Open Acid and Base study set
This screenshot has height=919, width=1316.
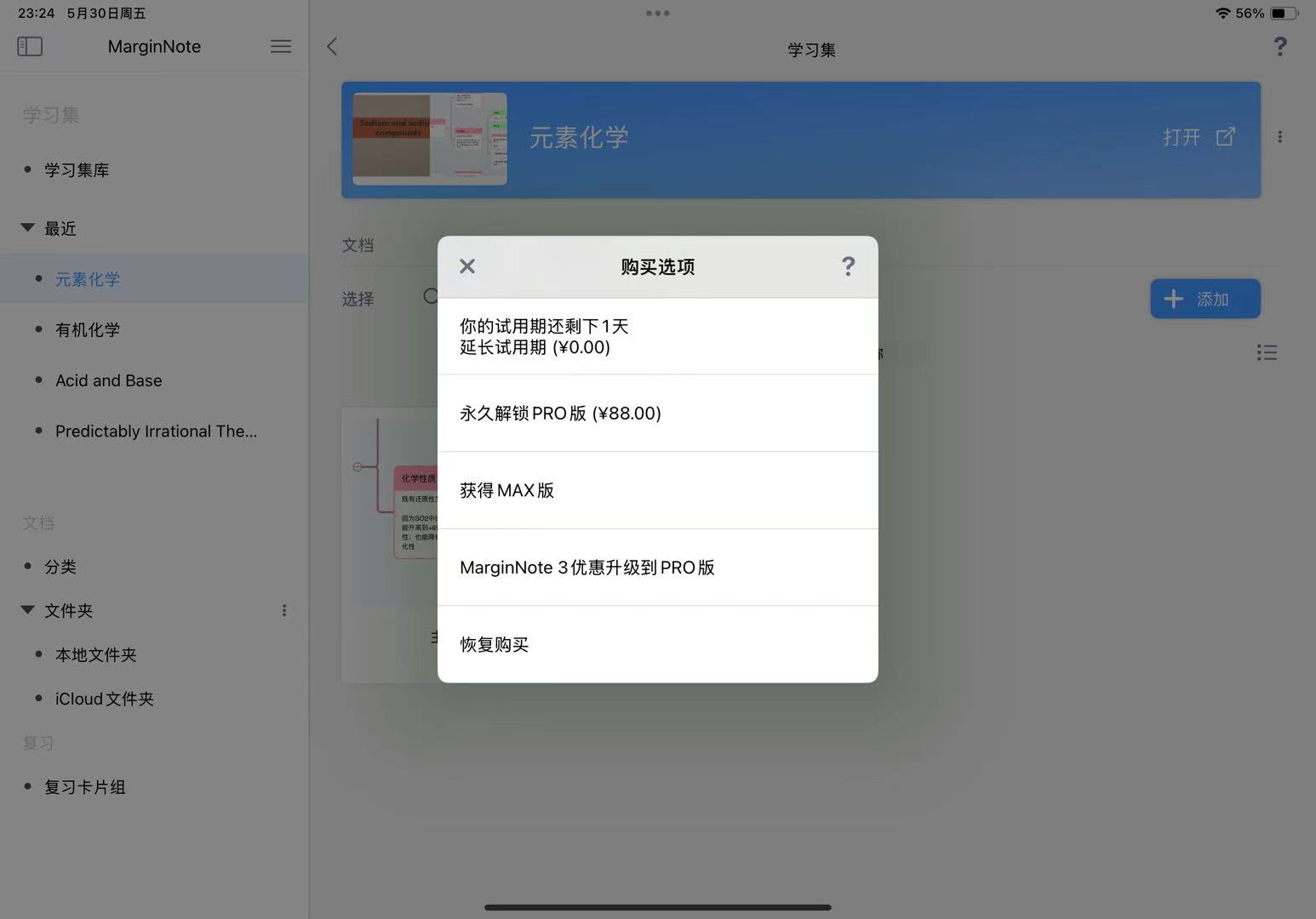(109, 380)
